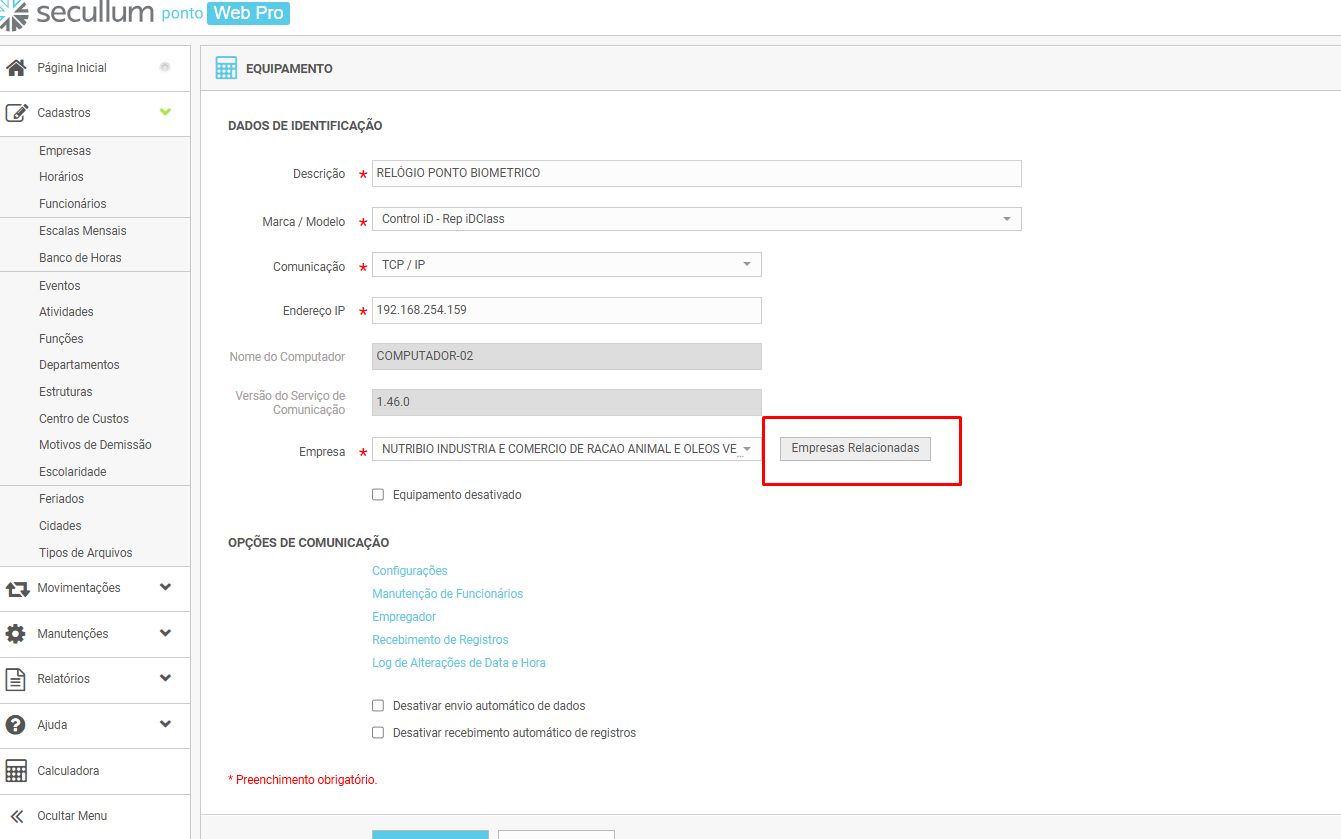Toggle Desativar recebimento automático de registros
Screen dimensions: 1341x839
click(x=378, y=733)
